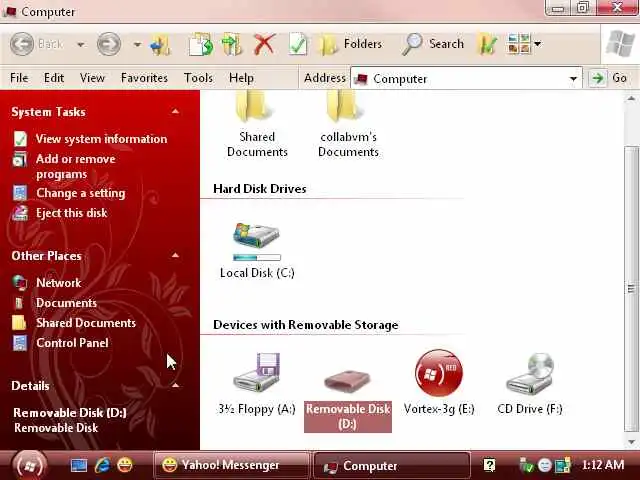
Task: Click the scrollbar up arrow
Action: [631, 98]
